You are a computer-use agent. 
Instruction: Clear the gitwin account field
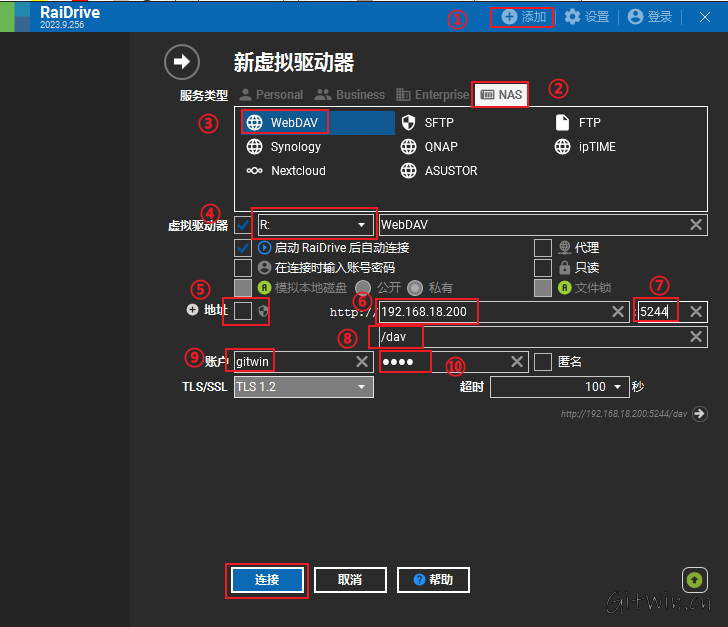tap(362, 362)
